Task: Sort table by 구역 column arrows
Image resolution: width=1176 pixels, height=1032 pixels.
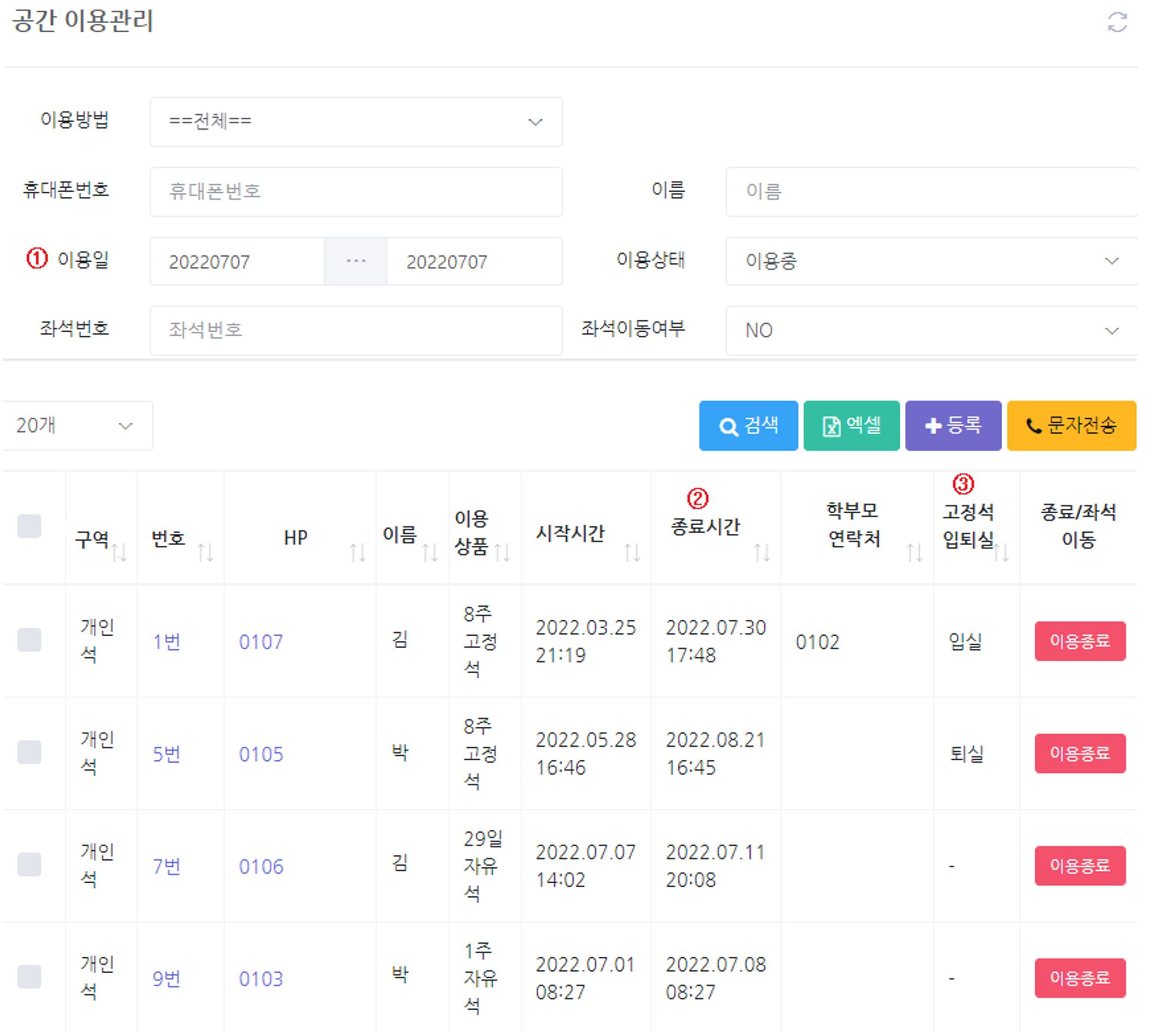Action: click(x=119, y=552)
